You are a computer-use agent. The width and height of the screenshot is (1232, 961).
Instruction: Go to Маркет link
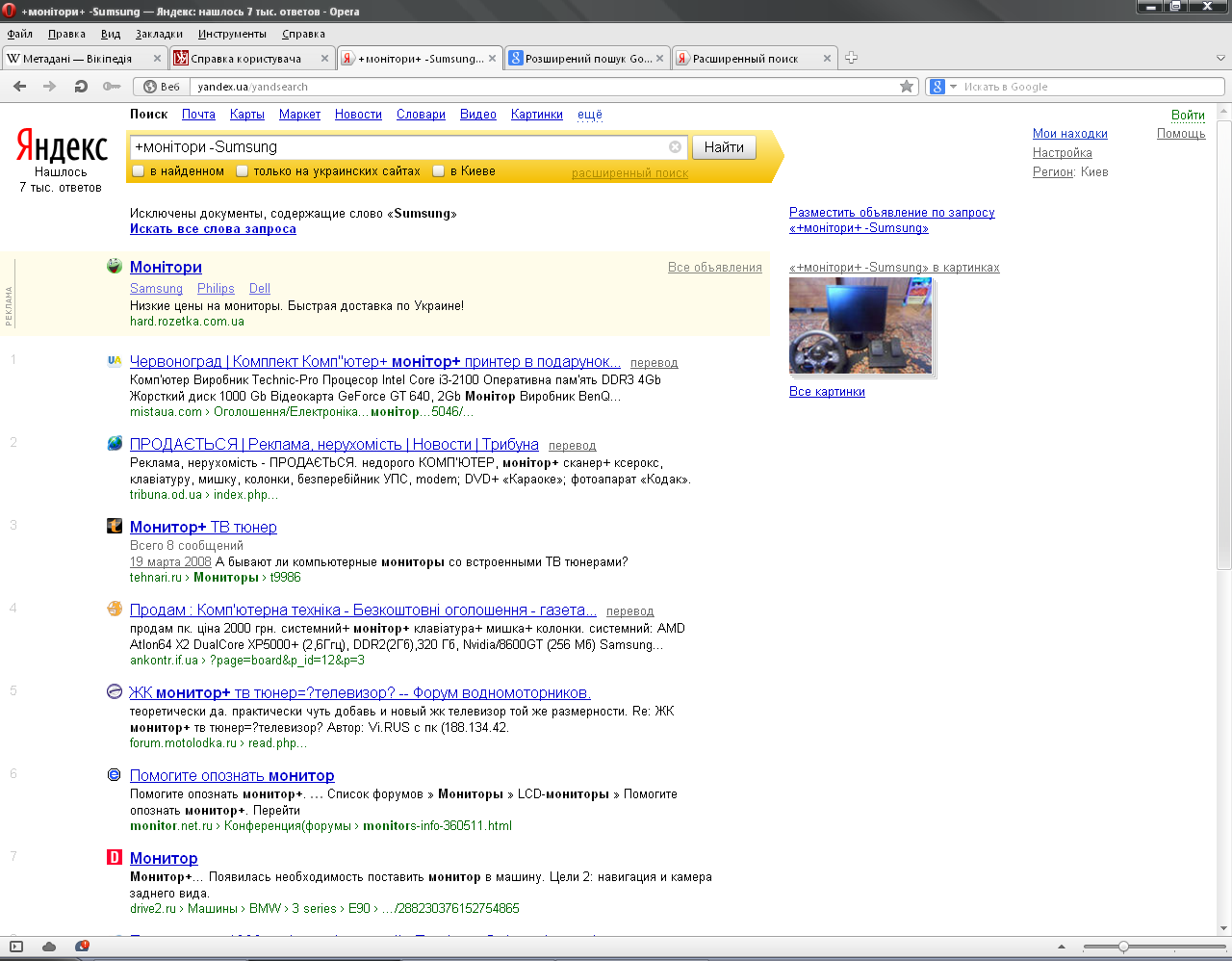click(x=299, y=115)
